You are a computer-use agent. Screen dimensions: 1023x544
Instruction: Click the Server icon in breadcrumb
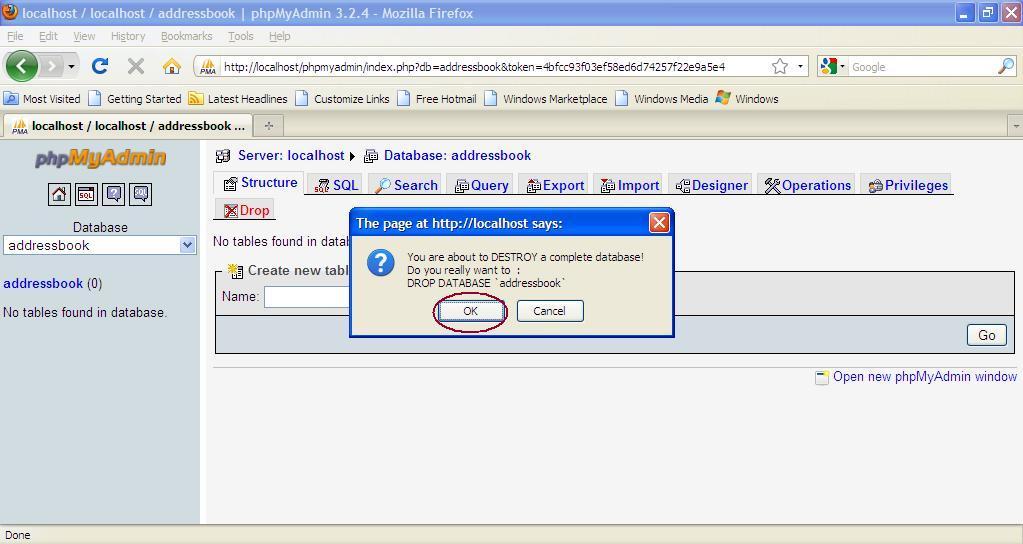coord(223,156)
